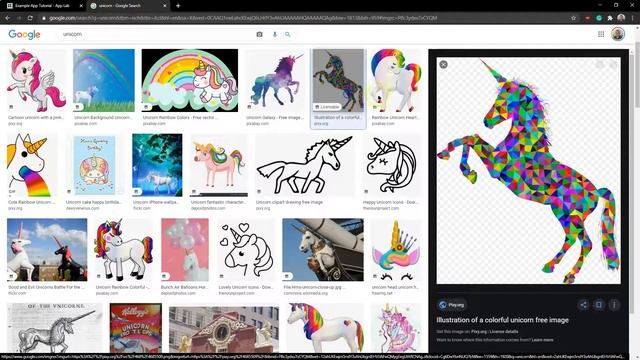Click the Learn more link
Viewport: 640px width, 360px height.
(542, 340)
